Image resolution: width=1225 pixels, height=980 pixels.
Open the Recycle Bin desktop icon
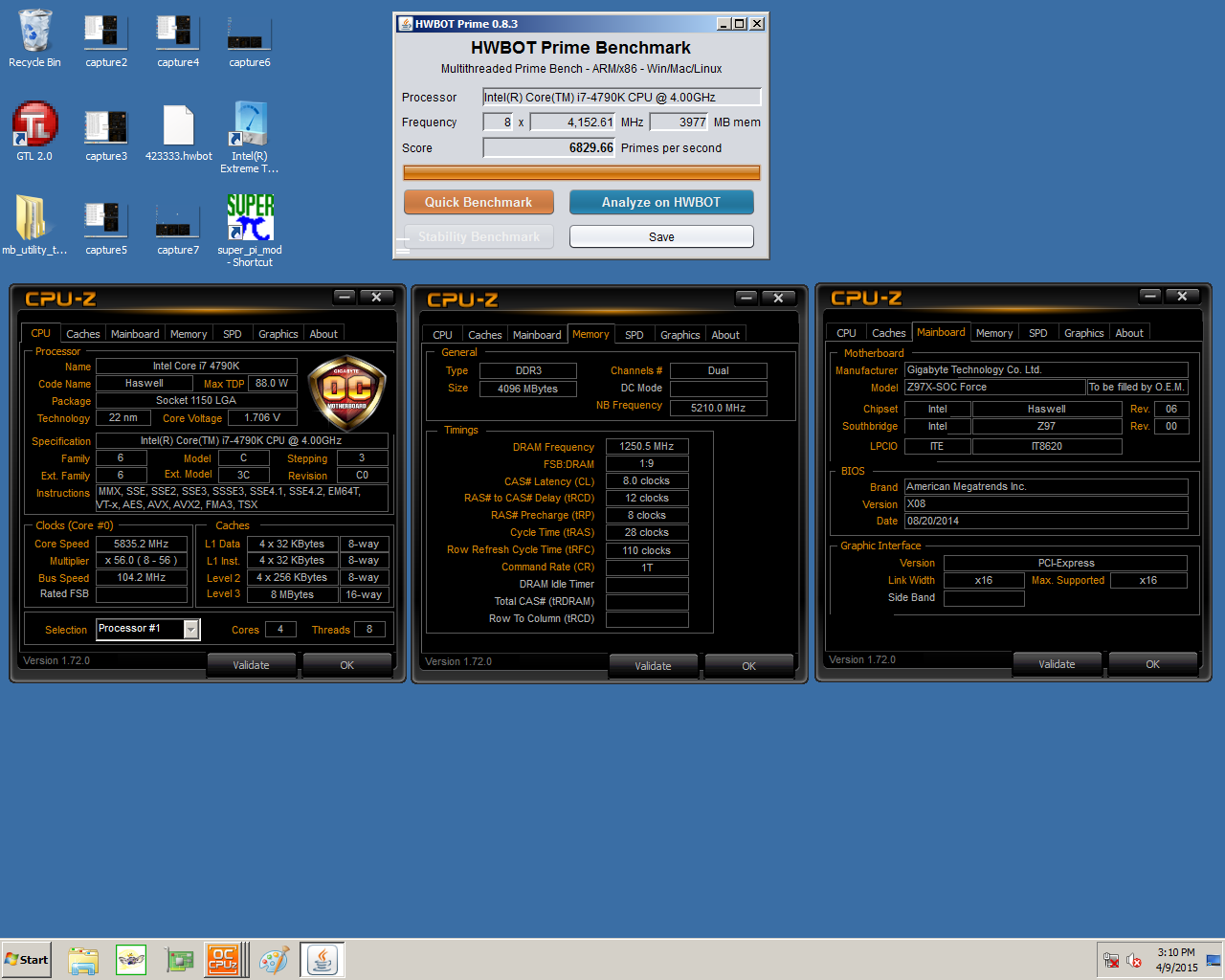pos(34,38)
